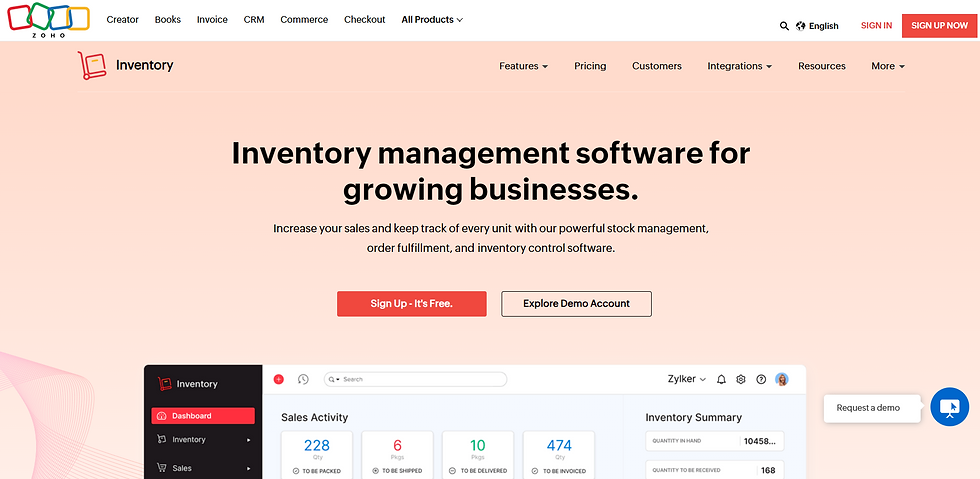Click the Sales Activity heading

point(314,417)
